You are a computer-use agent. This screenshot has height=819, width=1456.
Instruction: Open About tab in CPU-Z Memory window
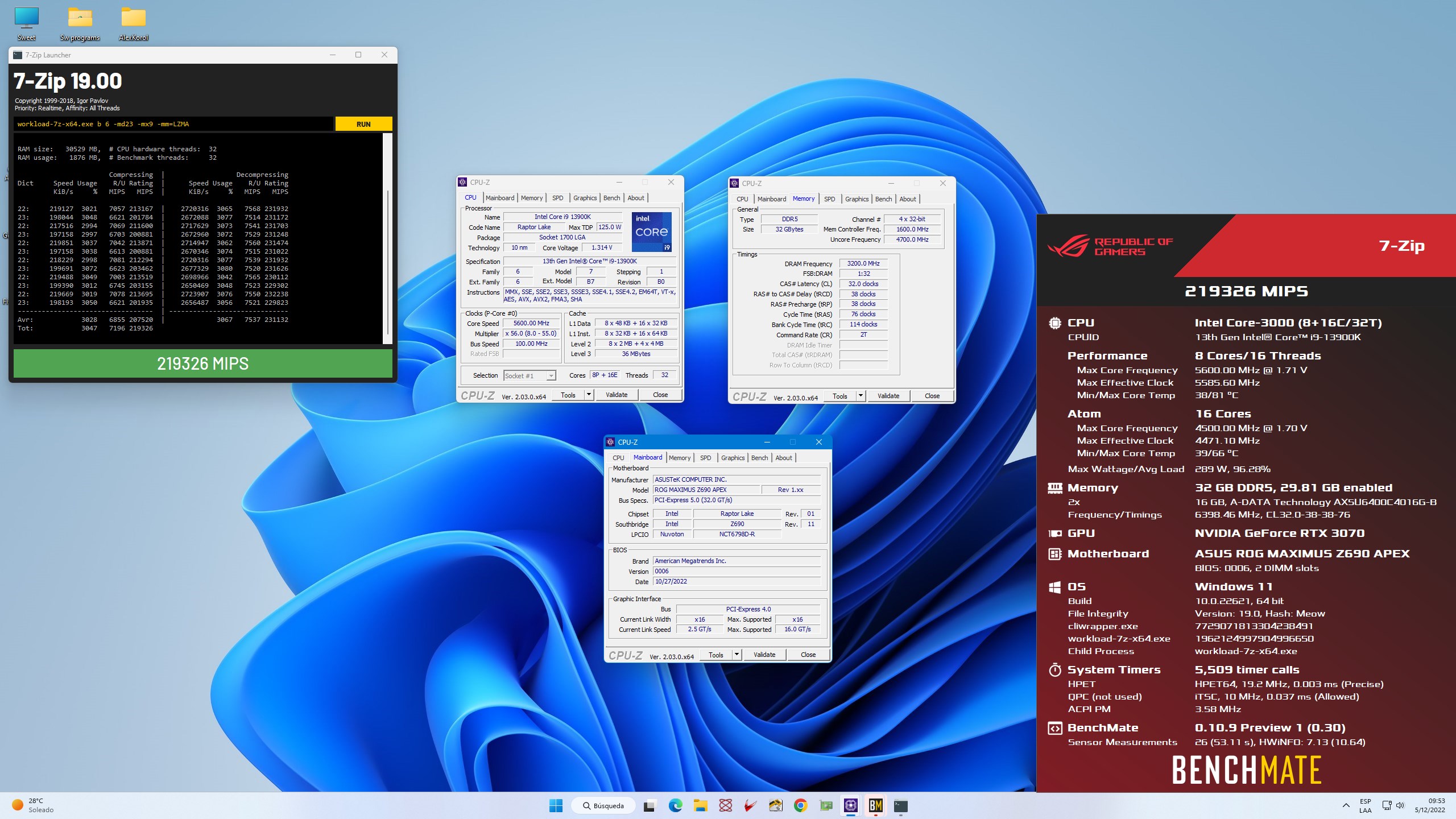click(908, 199)
